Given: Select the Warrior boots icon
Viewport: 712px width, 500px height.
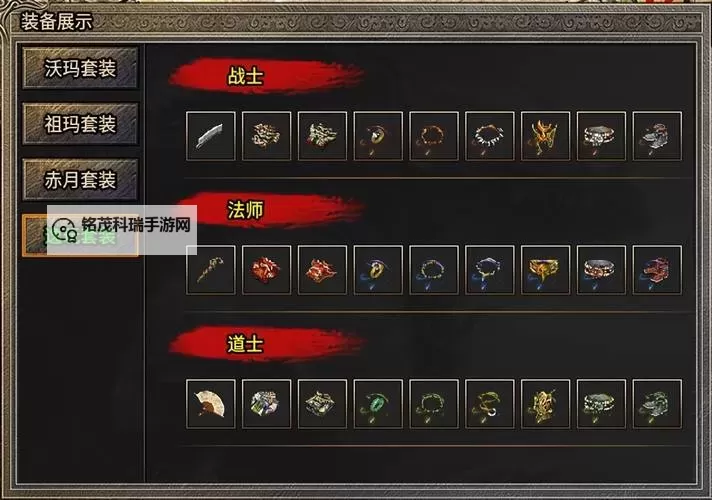Looking at the screenshot, I should (x=657, y=136).
